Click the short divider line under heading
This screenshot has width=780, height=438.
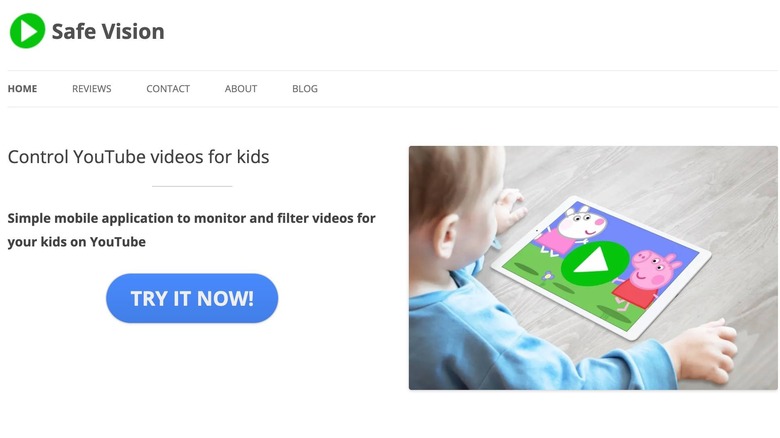tap(192, 186)
